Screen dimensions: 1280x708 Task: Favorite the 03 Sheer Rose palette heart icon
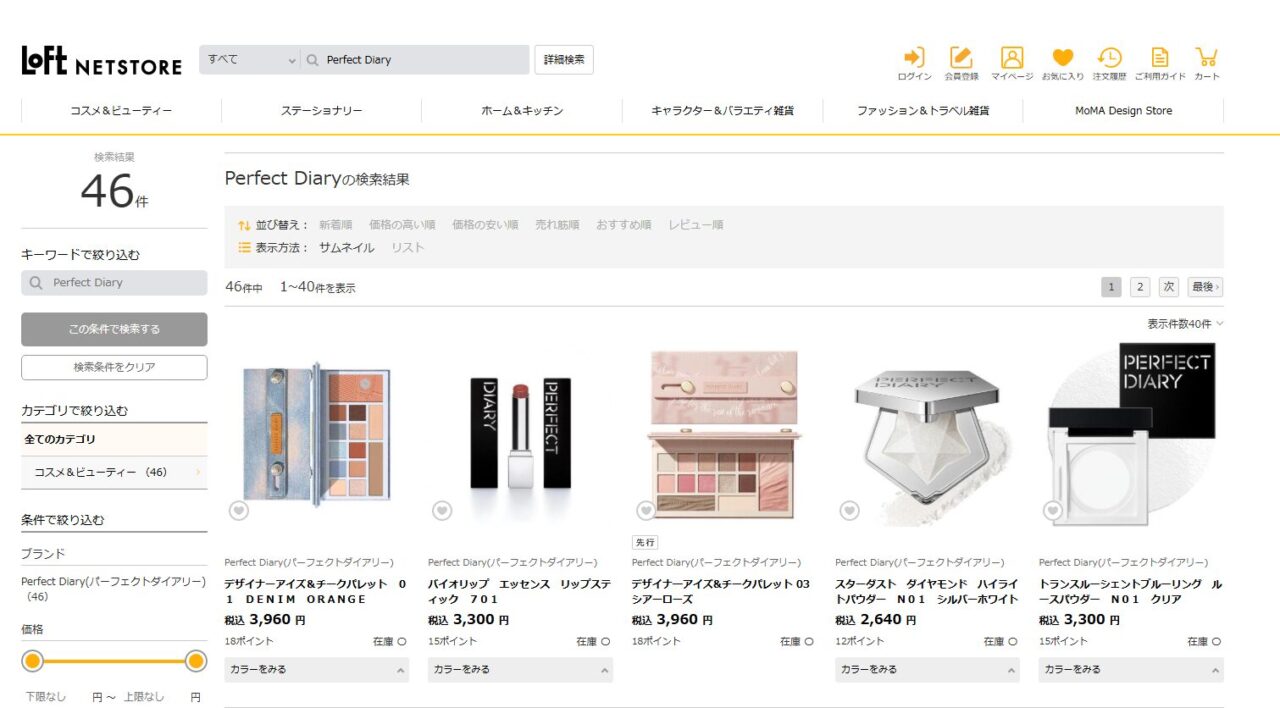(646, 511)
